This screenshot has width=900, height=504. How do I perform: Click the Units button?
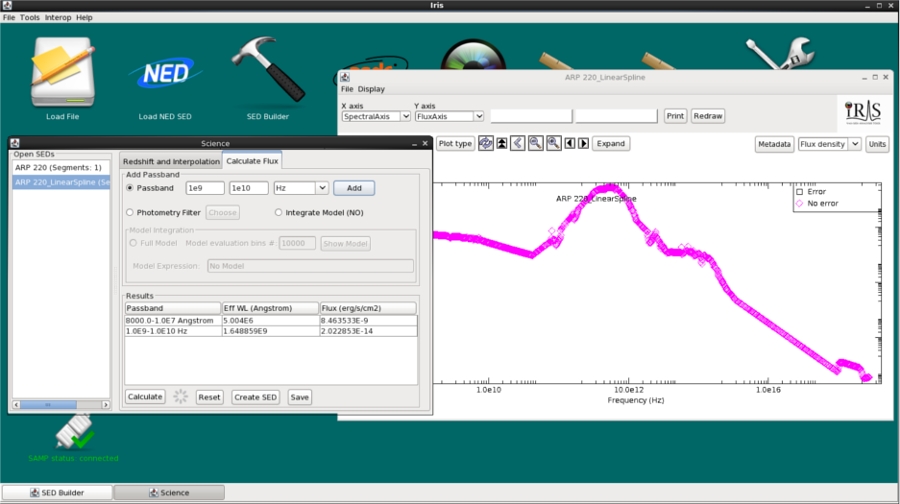click(877, 144)
